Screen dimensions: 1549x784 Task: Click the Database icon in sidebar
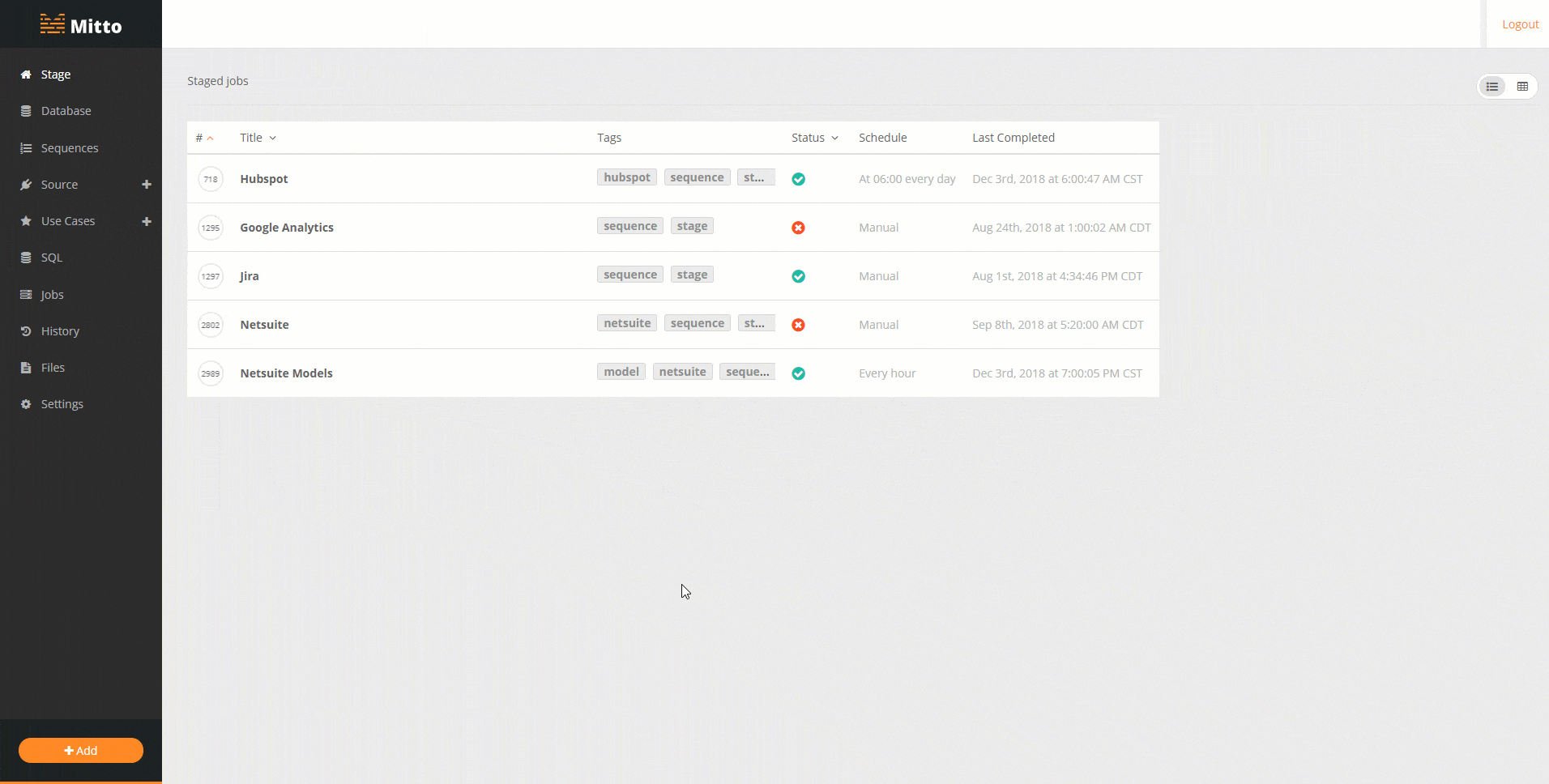pyautogui.click(x=26, y=111)
